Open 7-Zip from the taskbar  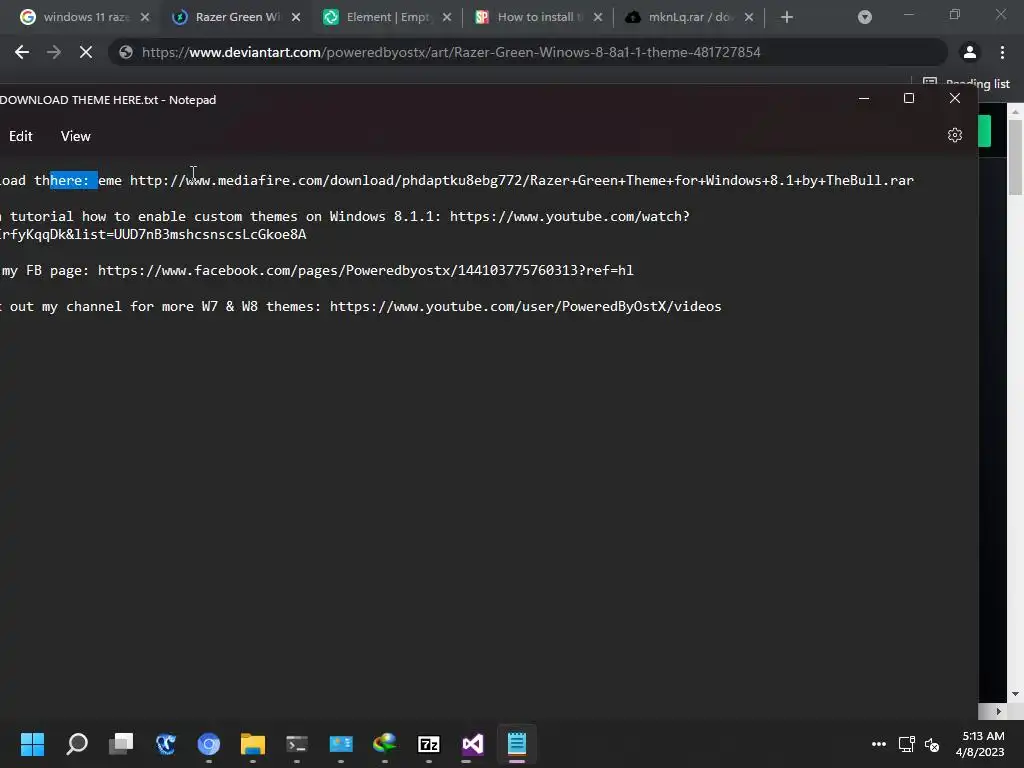point(429,744)
